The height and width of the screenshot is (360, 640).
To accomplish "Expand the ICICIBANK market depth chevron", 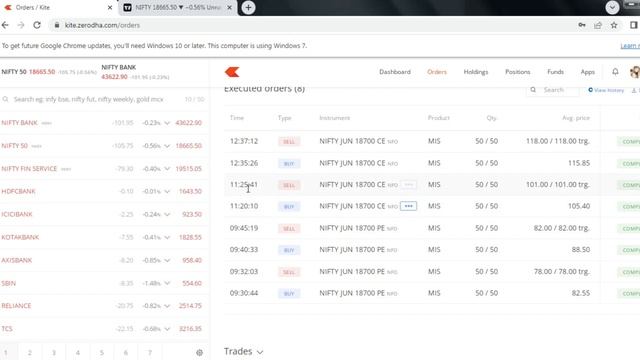I will tap(167, 214).
